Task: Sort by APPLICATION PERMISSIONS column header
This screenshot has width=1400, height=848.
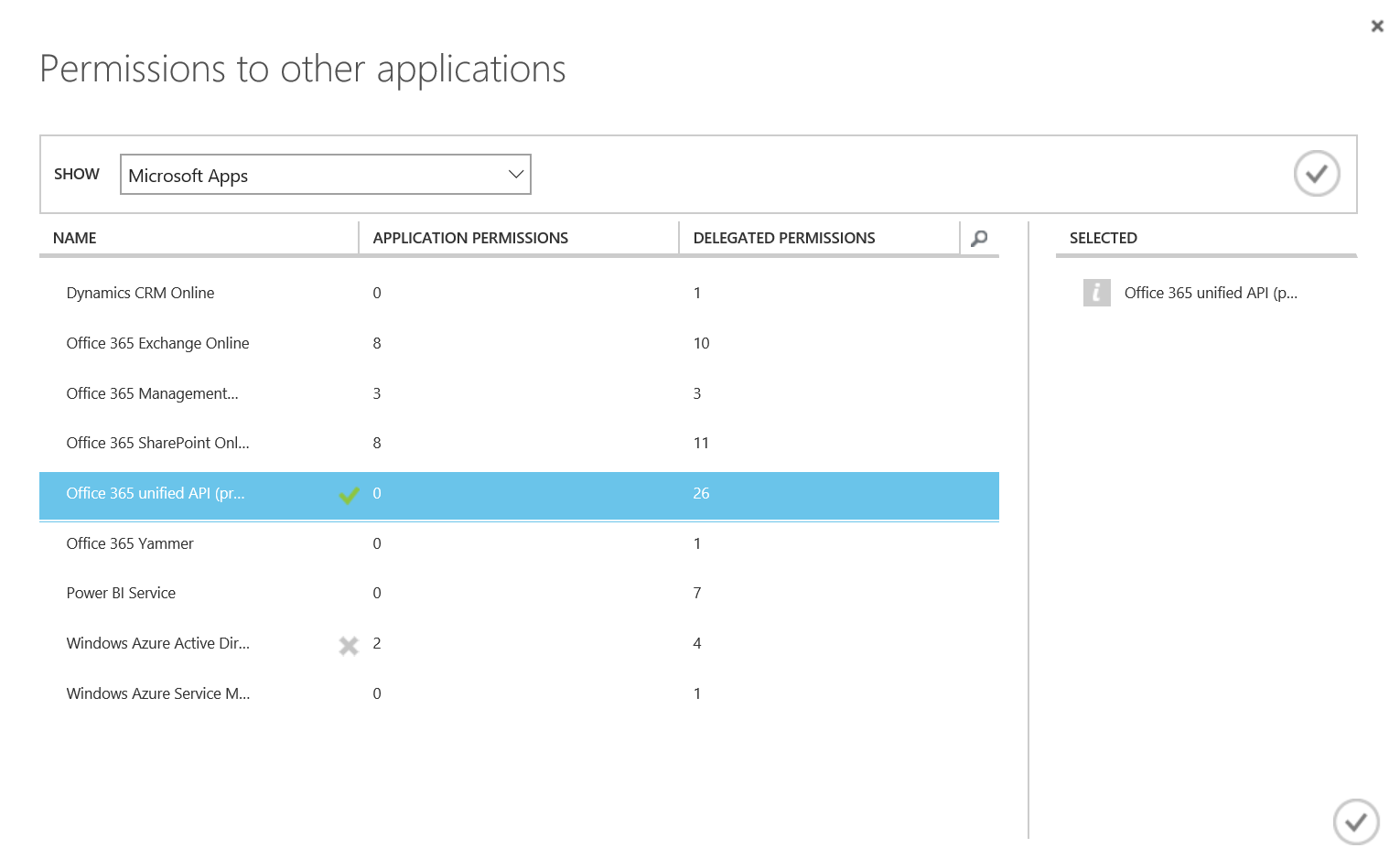Action: click(x=470, y=238)
